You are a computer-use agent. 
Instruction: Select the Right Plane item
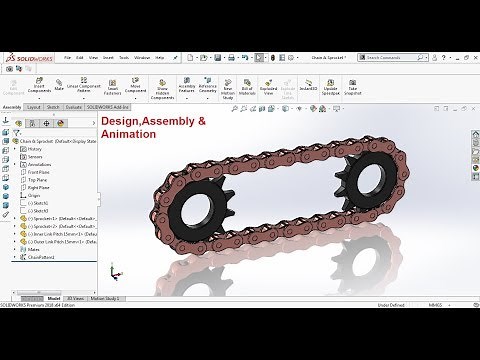pos(35,188)
